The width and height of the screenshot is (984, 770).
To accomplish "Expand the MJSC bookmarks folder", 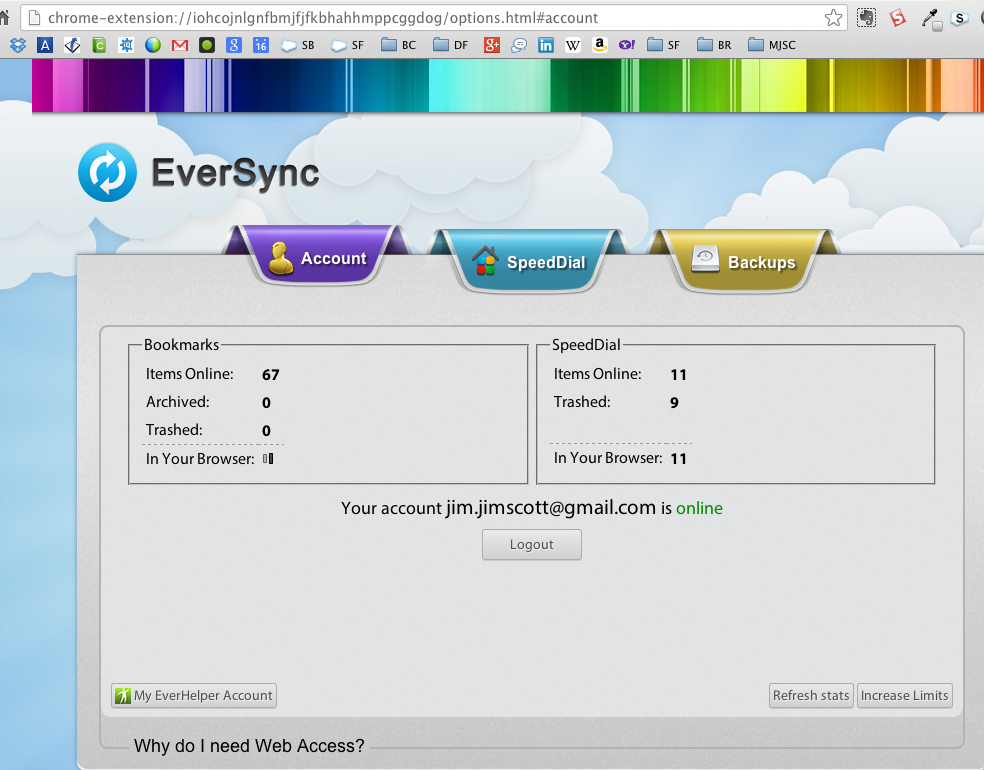I will pos(772,45).
